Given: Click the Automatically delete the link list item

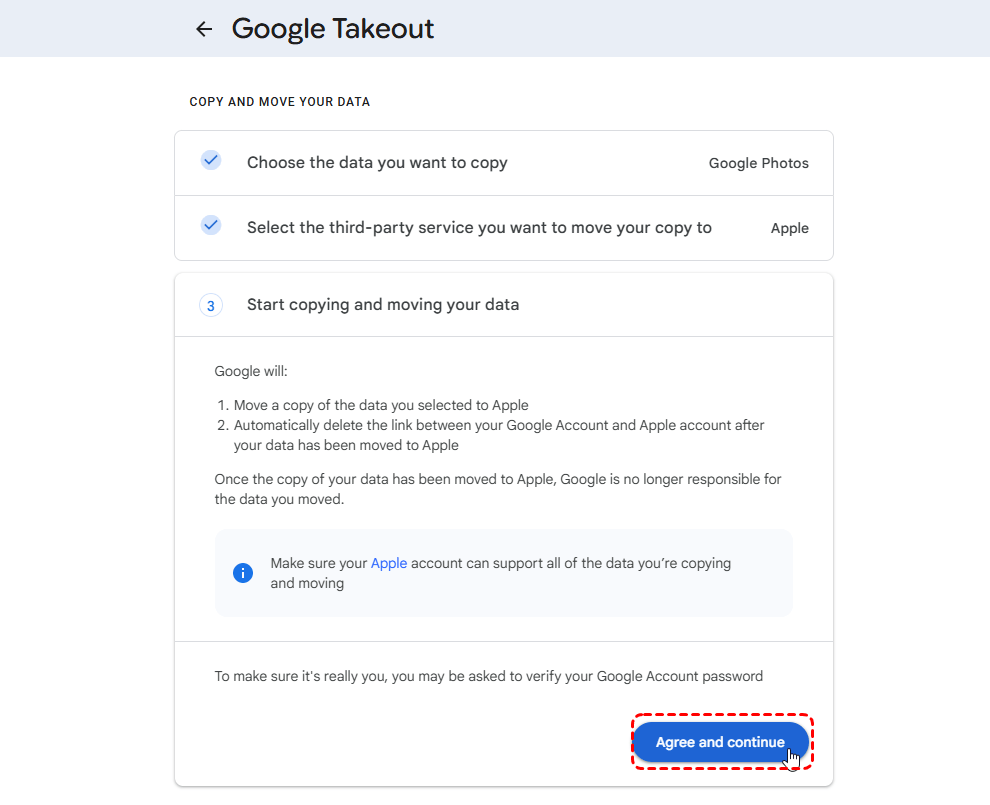Looking at the screenshot, I should coord(499,435).
